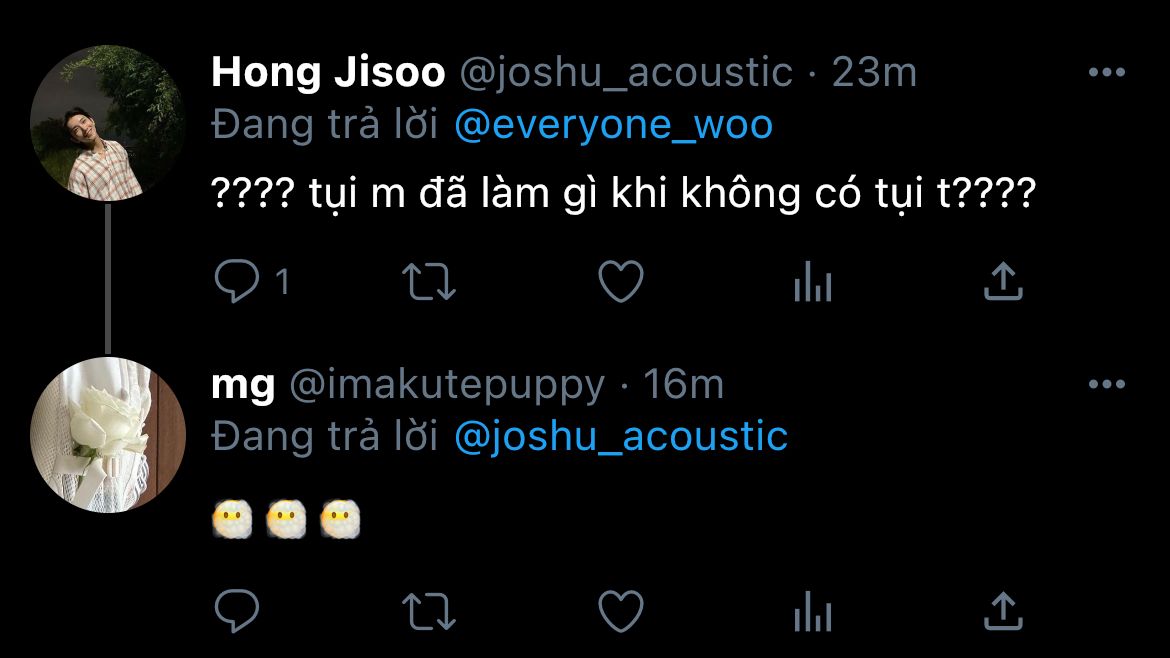Open mg's white rose profile picture

(107, 435)
